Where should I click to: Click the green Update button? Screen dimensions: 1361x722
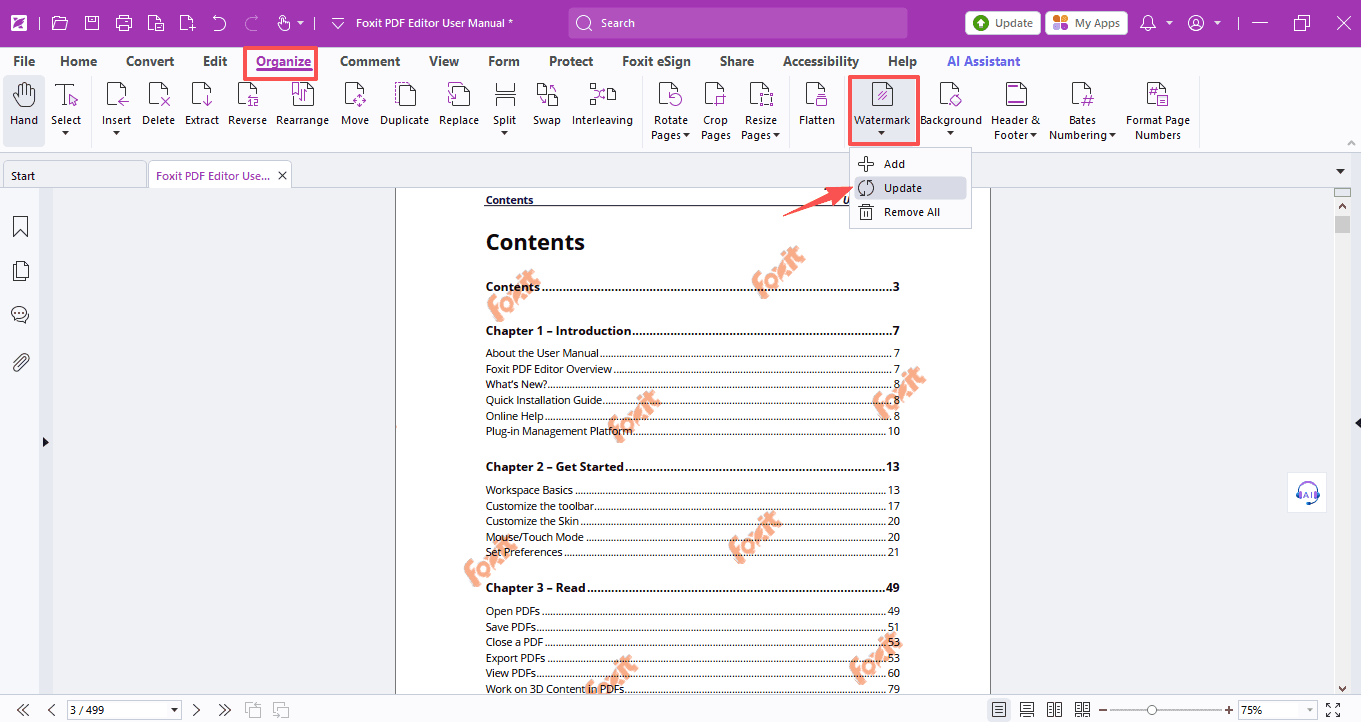[1003, 23]
